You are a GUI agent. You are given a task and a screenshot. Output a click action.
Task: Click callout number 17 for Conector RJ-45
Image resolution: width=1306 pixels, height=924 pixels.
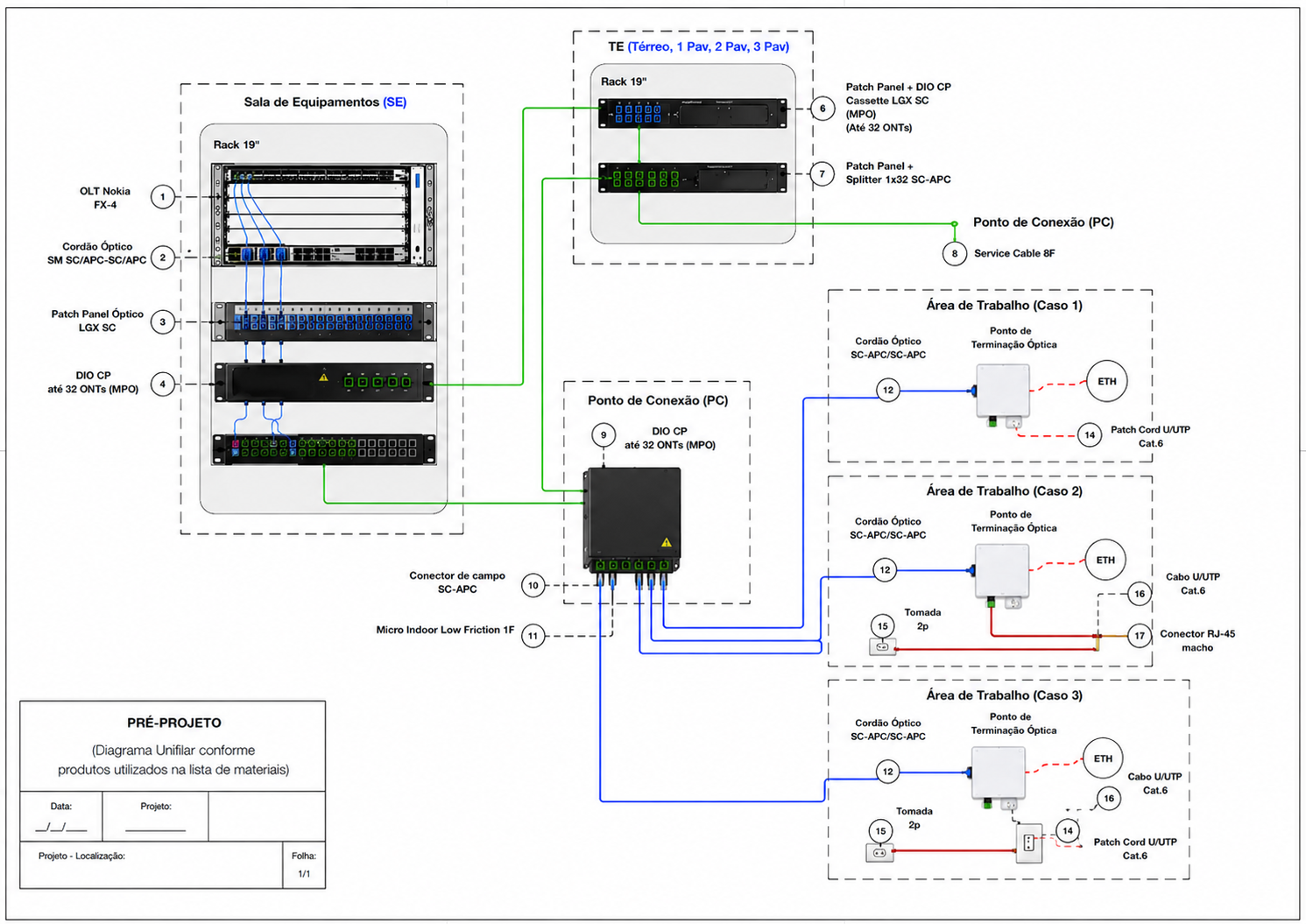point(1139,636)
